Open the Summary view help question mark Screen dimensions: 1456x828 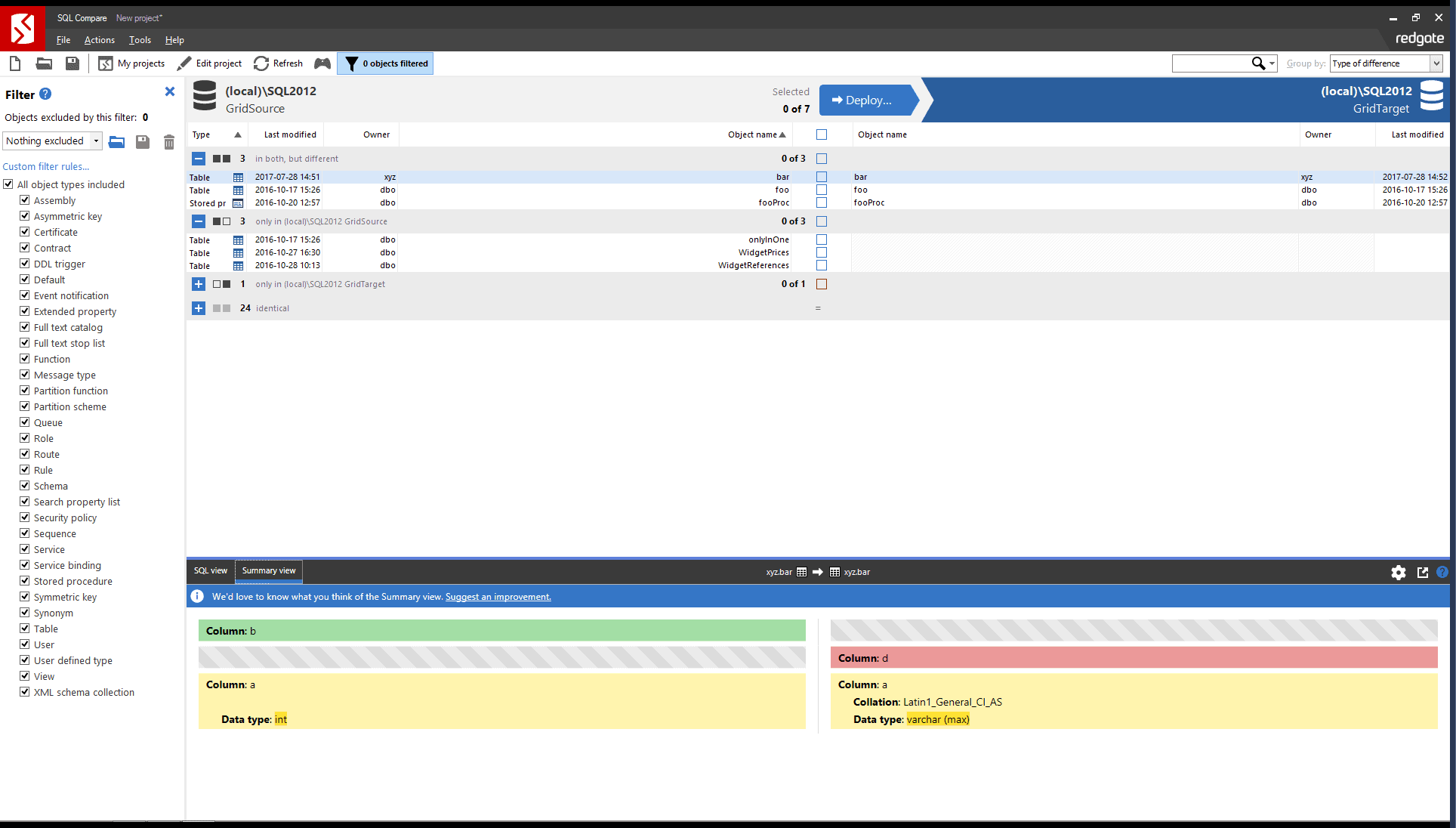(1443, 573)
